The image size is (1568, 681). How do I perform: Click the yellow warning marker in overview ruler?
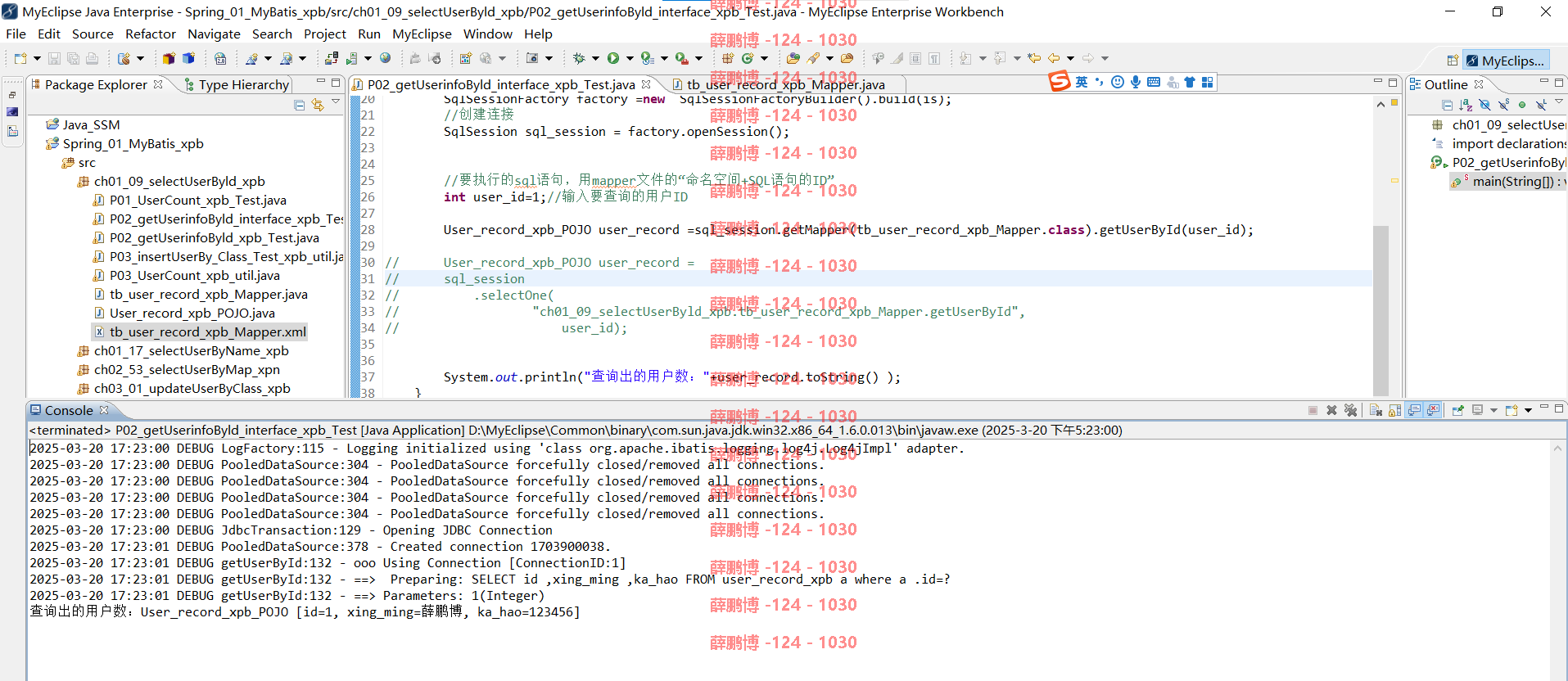(x=1394, y=179)
